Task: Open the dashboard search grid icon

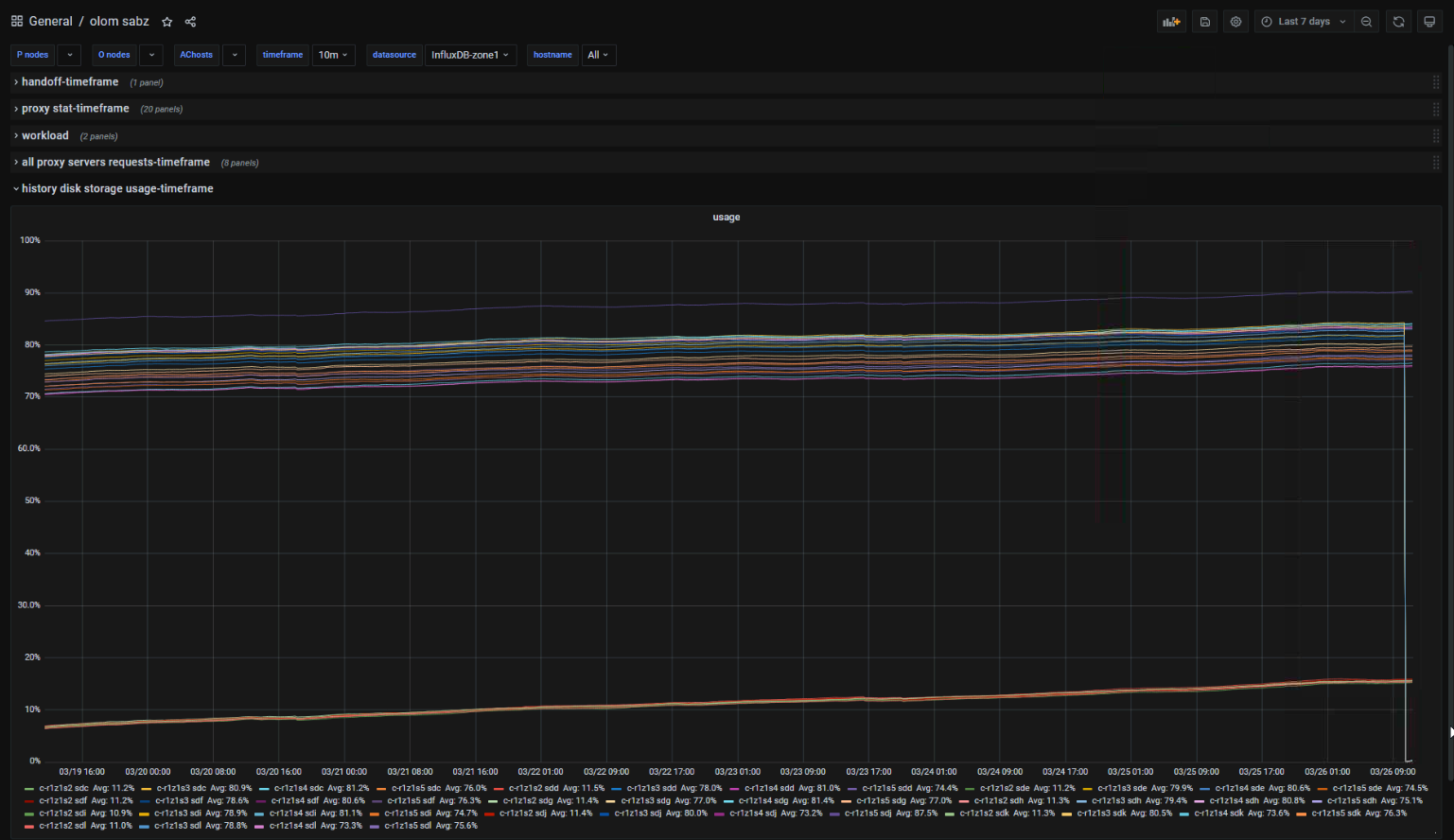Action: click(17, 21)
